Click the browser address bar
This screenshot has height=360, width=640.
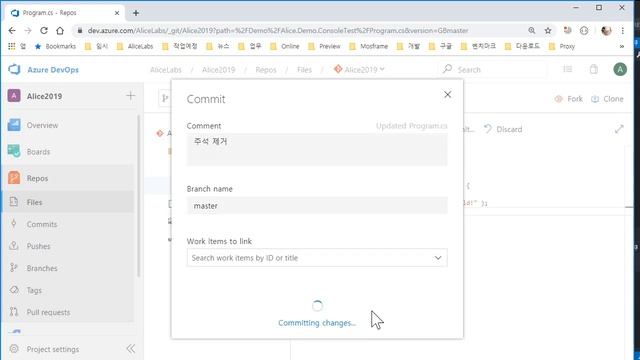point(278,31)
